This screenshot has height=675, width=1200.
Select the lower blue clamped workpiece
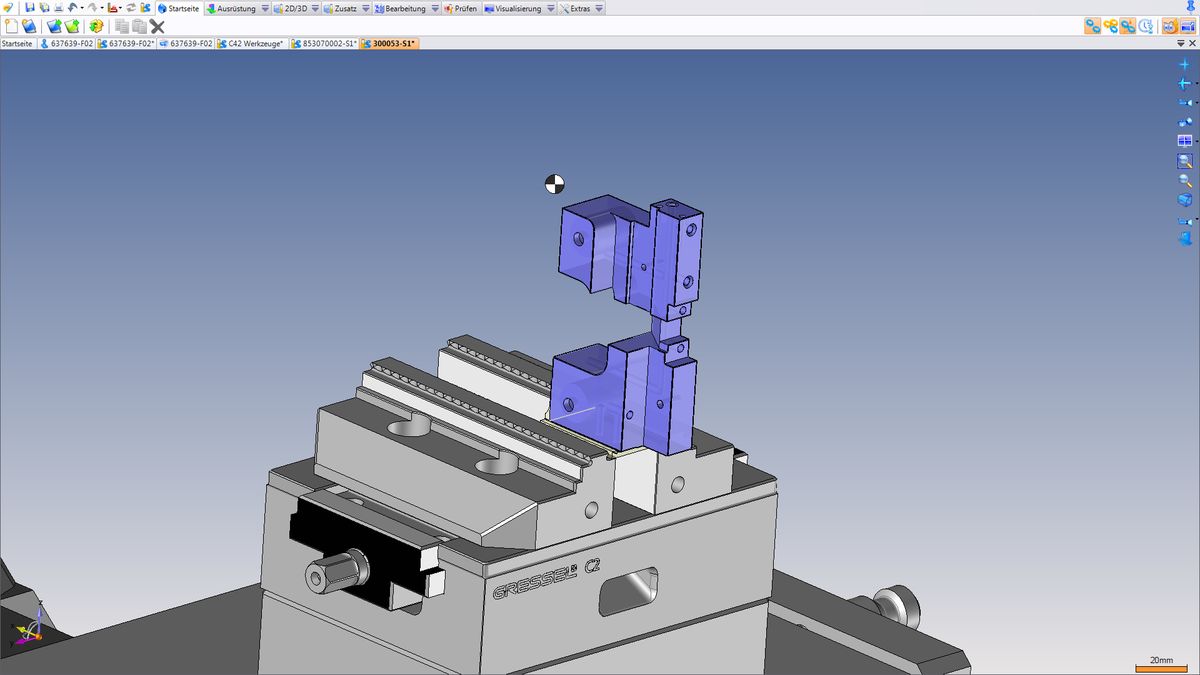click(x=625, y=395)
